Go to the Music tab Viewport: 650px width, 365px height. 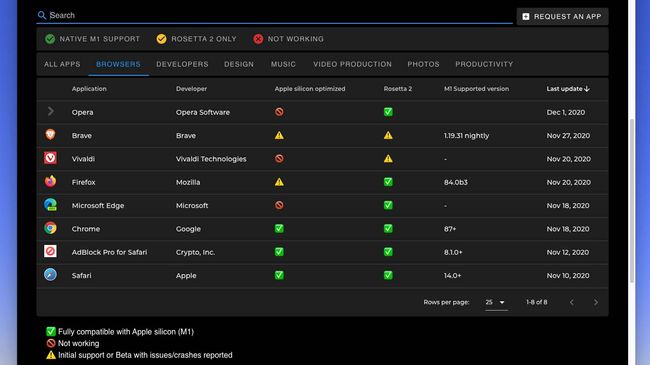point(283,64)
